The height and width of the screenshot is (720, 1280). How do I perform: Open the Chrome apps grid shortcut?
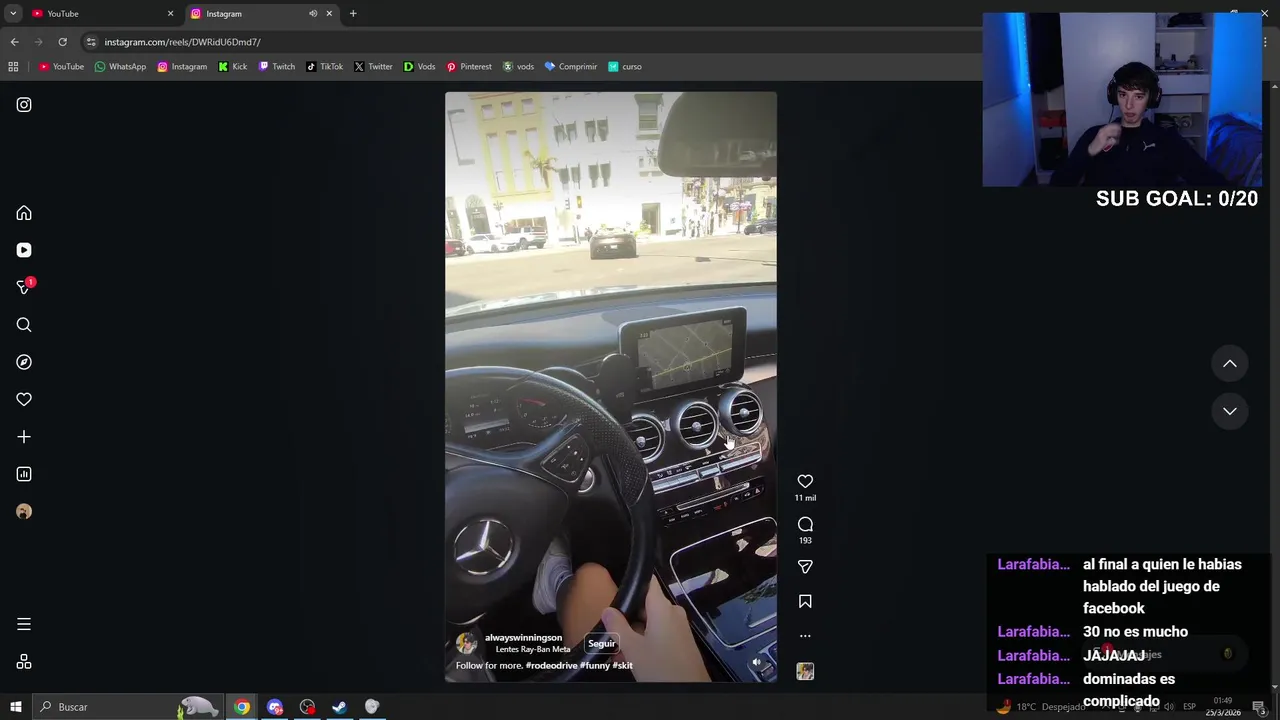click(13, 67)
